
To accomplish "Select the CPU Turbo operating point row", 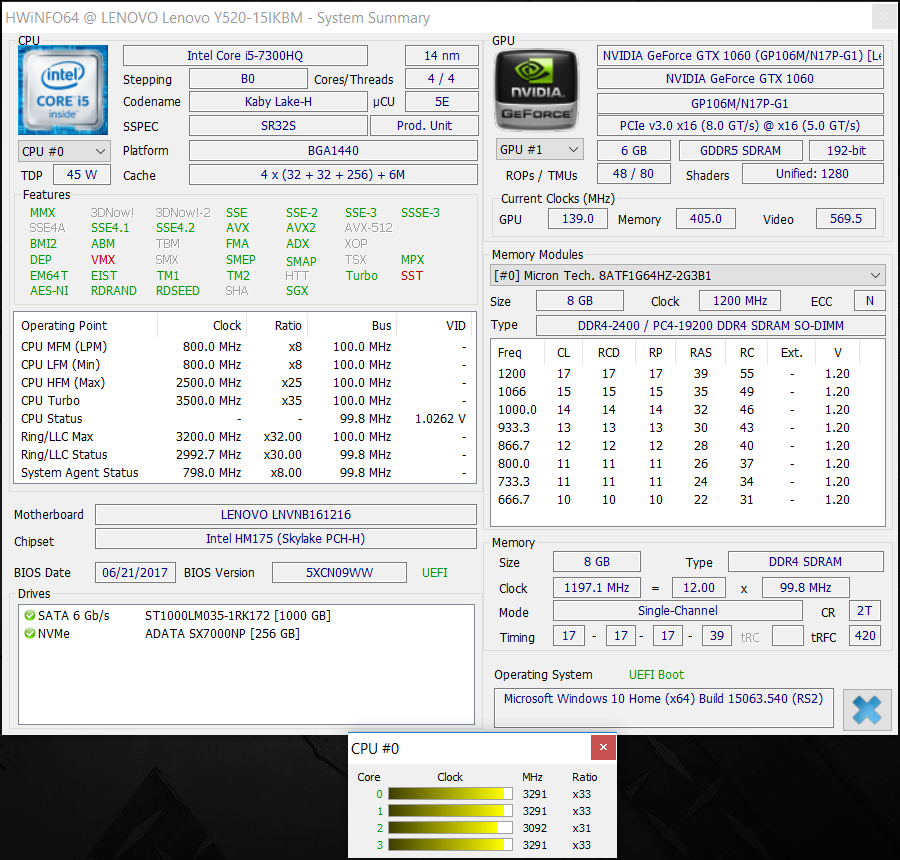I will [x=245, y=401].
